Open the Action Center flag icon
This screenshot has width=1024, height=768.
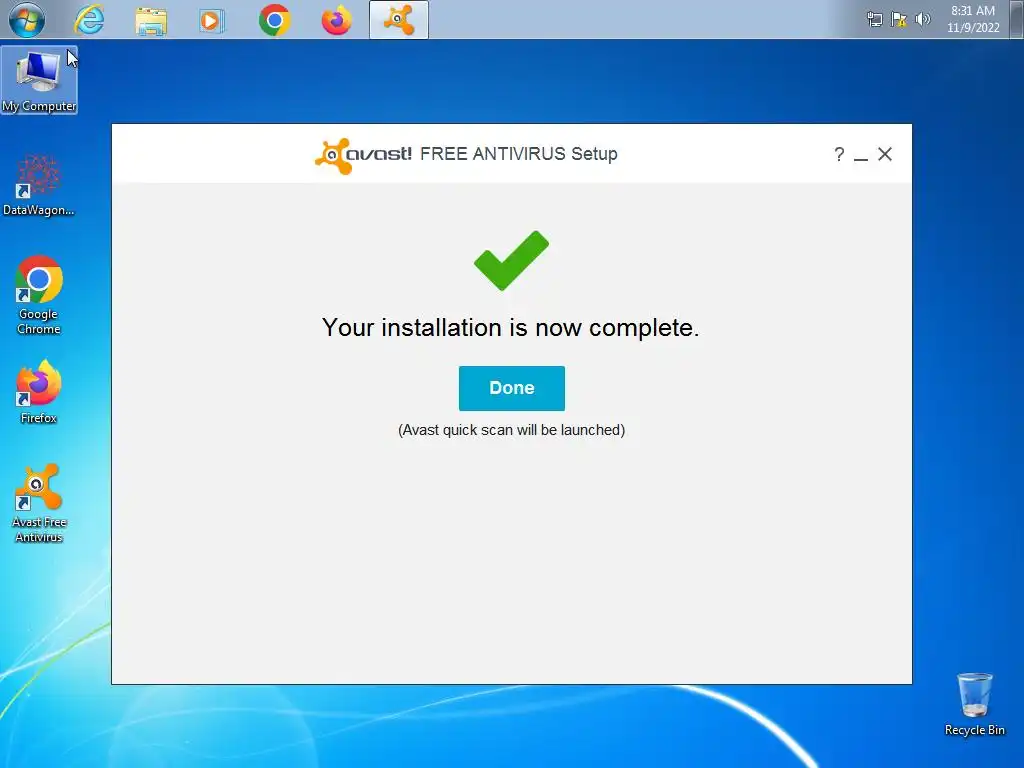coord(899,20)
